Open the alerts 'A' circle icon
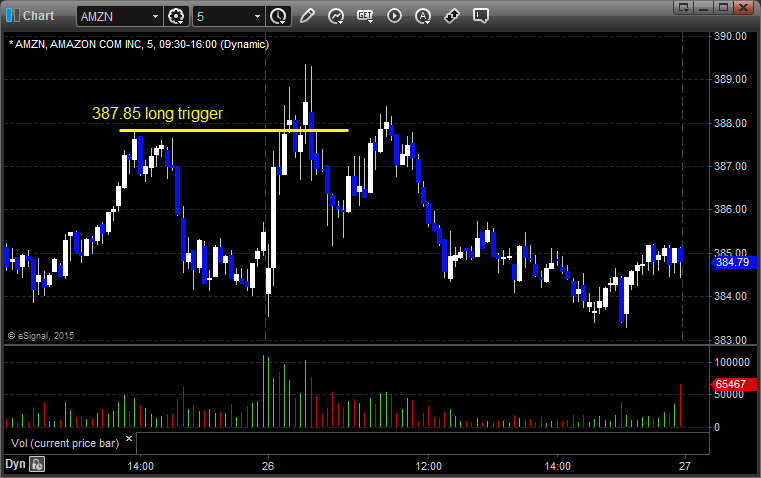The height and width of the screenshot is (478, 761). coord(423,16)
